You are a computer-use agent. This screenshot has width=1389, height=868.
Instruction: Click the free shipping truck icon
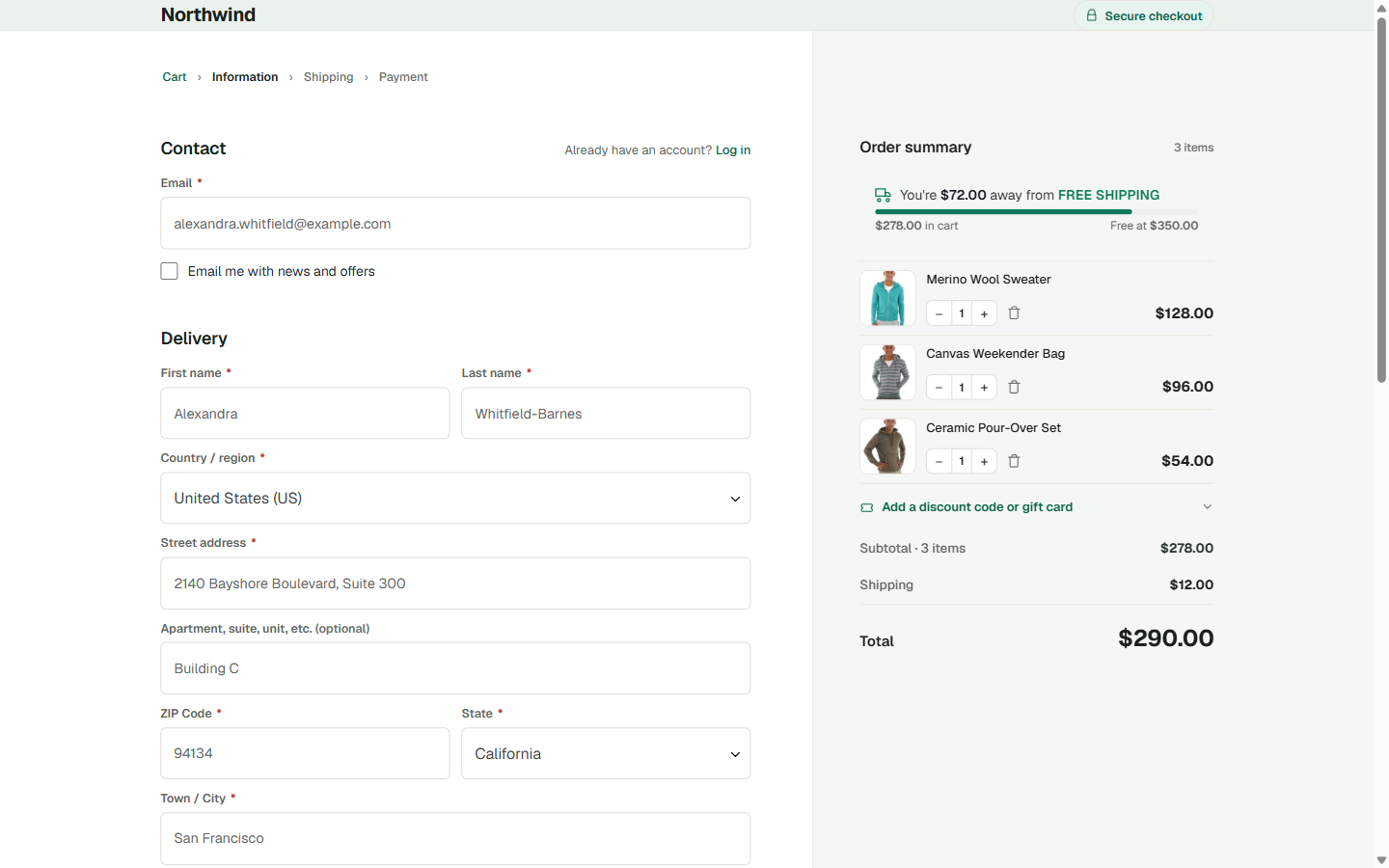[x=883, y=195]
